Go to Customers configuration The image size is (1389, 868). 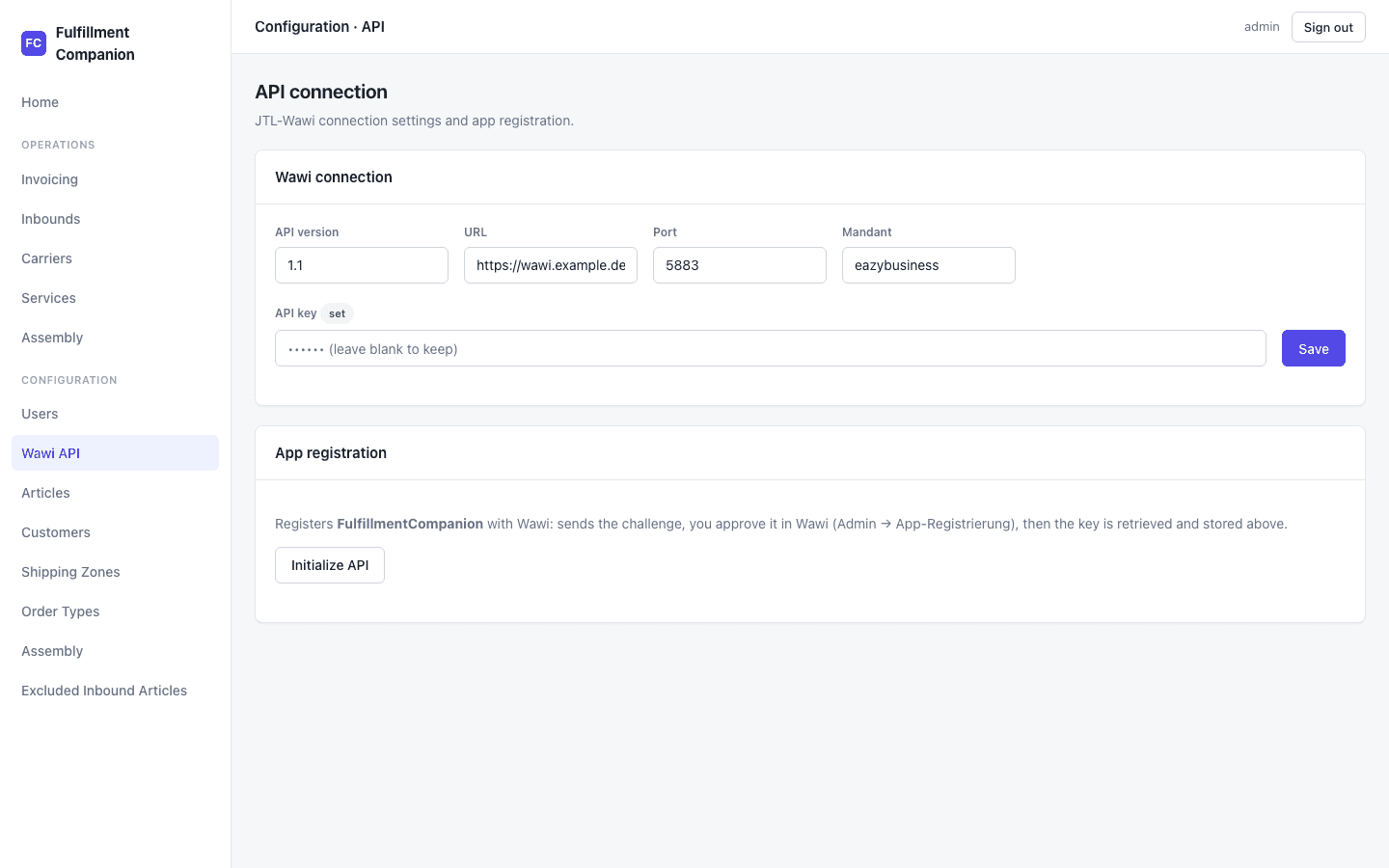(x=115, y=532)
